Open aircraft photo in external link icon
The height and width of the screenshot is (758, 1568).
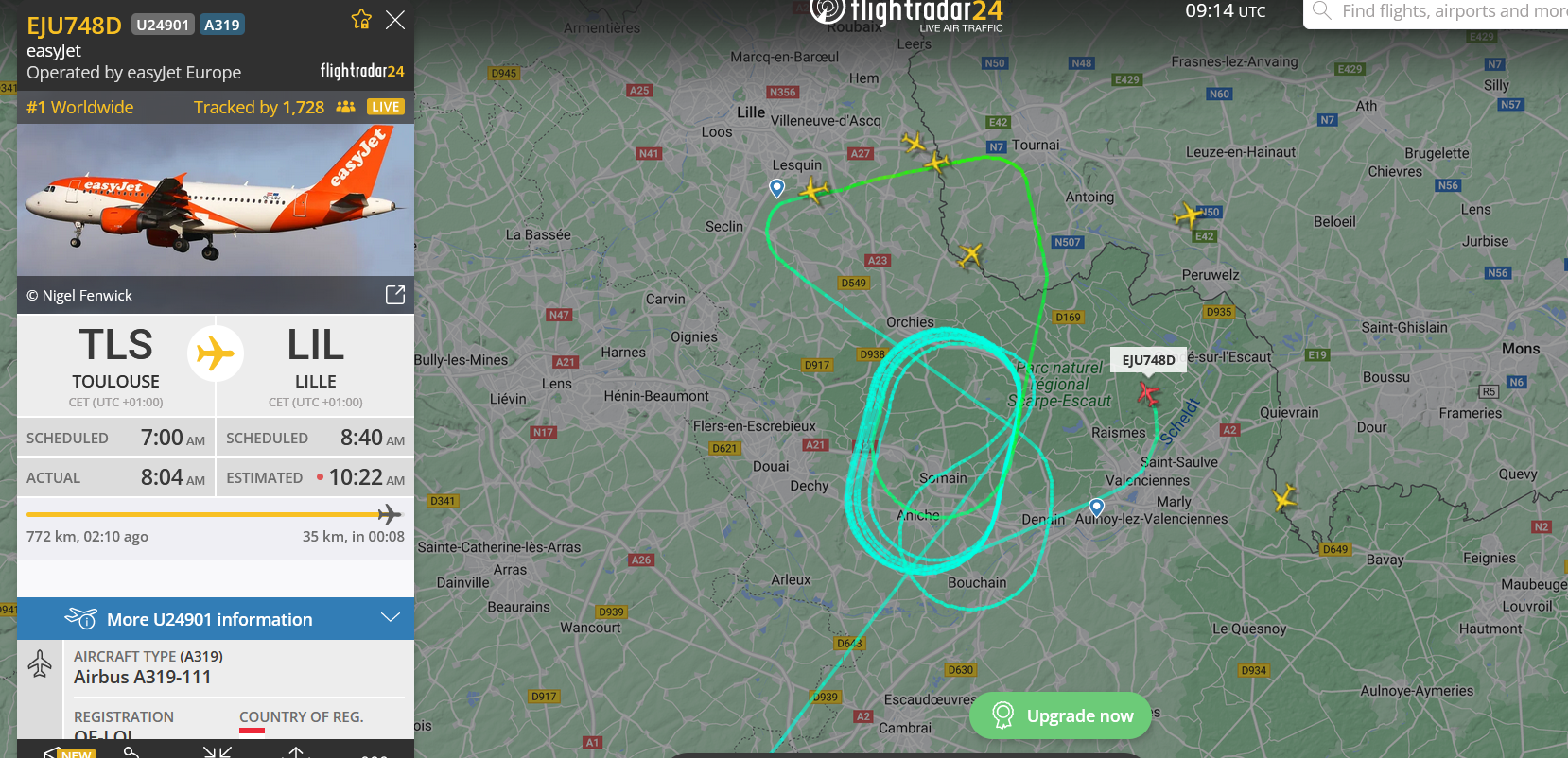click(395, 295)
